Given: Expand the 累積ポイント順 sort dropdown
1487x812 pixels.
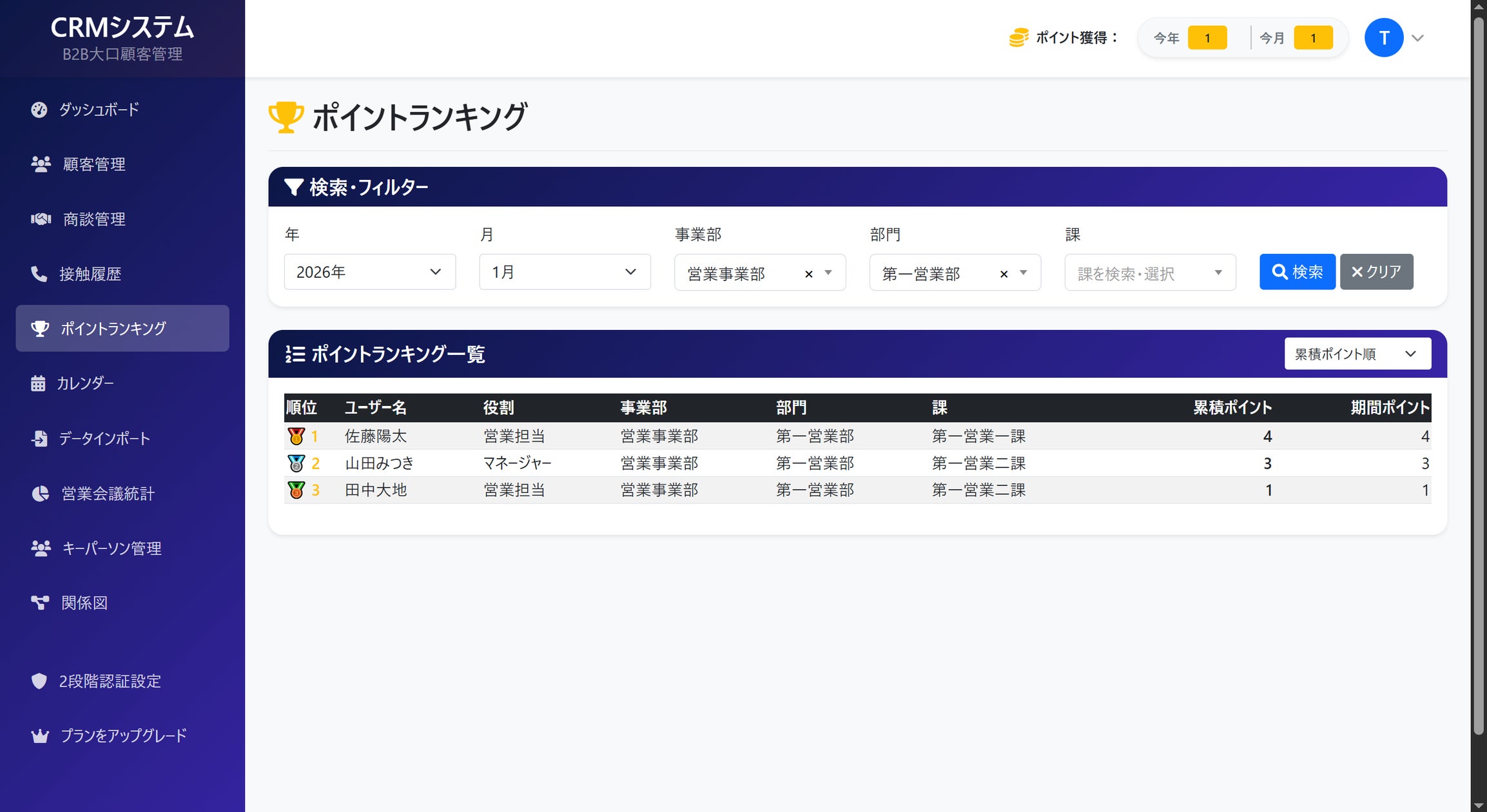Looking at the screenshot, I should coord(1357,353).
